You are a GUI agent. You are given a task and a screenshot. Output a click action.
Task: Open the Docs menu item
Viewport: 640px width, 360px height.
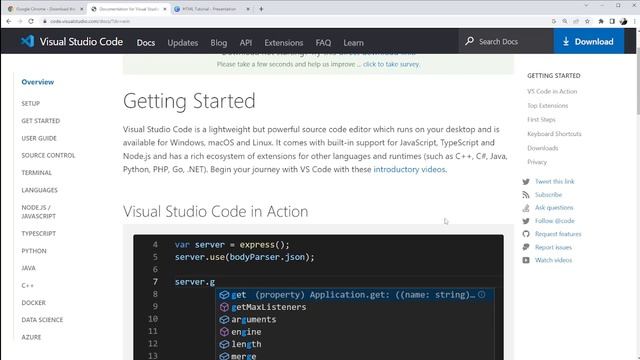tap(146, 42)
